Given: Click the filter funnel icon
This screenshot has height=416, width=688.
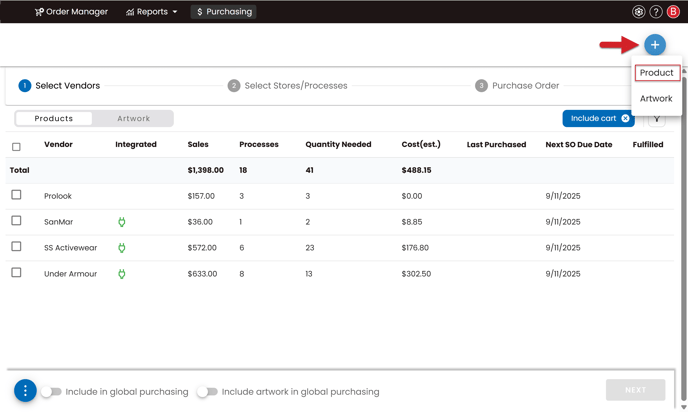Looking at the screenshot, I should pyautogui.click(x=657, y=119).
